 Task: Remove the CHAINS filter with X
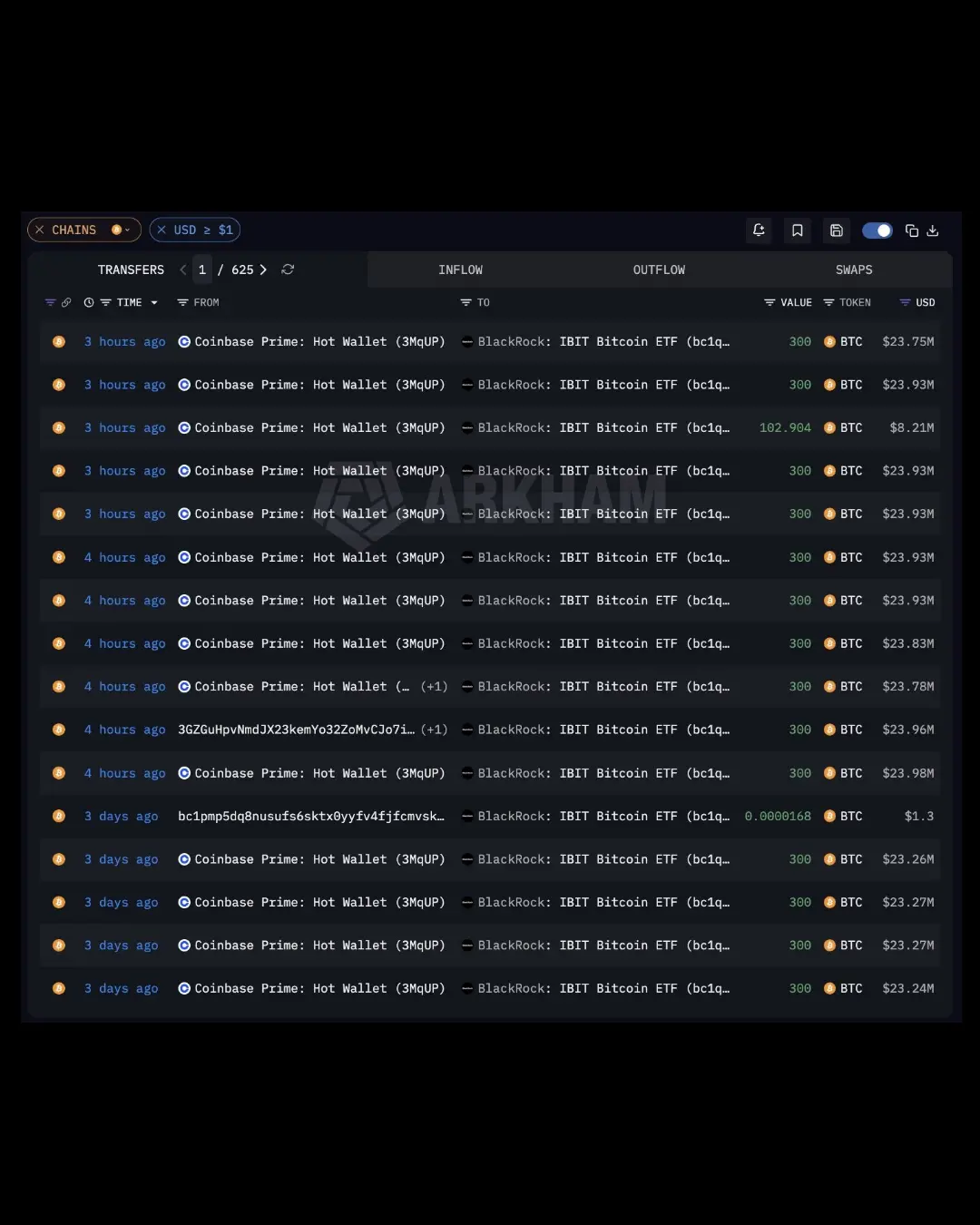point(39,230)
